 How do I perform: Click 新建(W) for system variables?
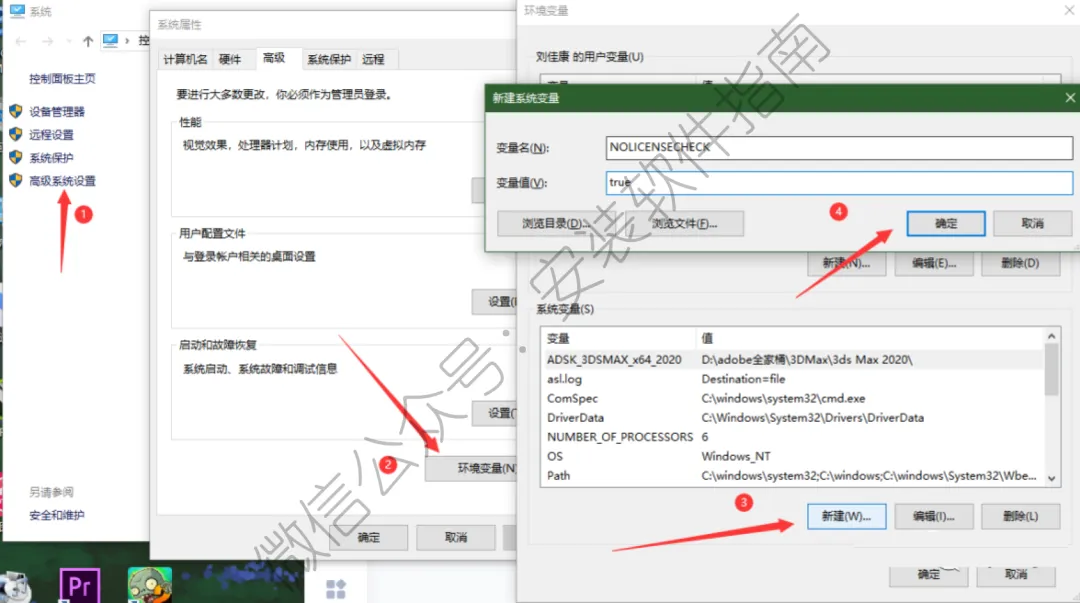pos(846,516)
